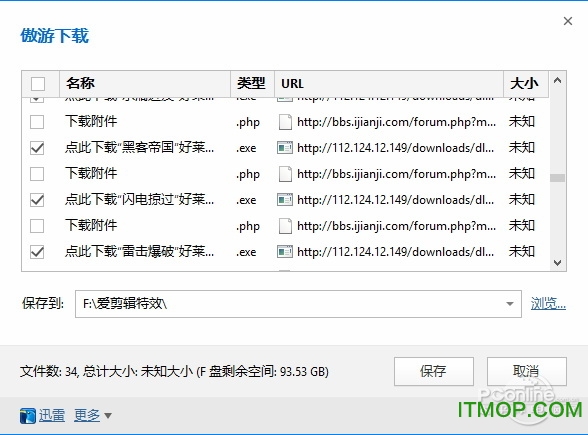Click the scroll down arrow of file list
Screen dimensions: 588x435
coord(557,263)
